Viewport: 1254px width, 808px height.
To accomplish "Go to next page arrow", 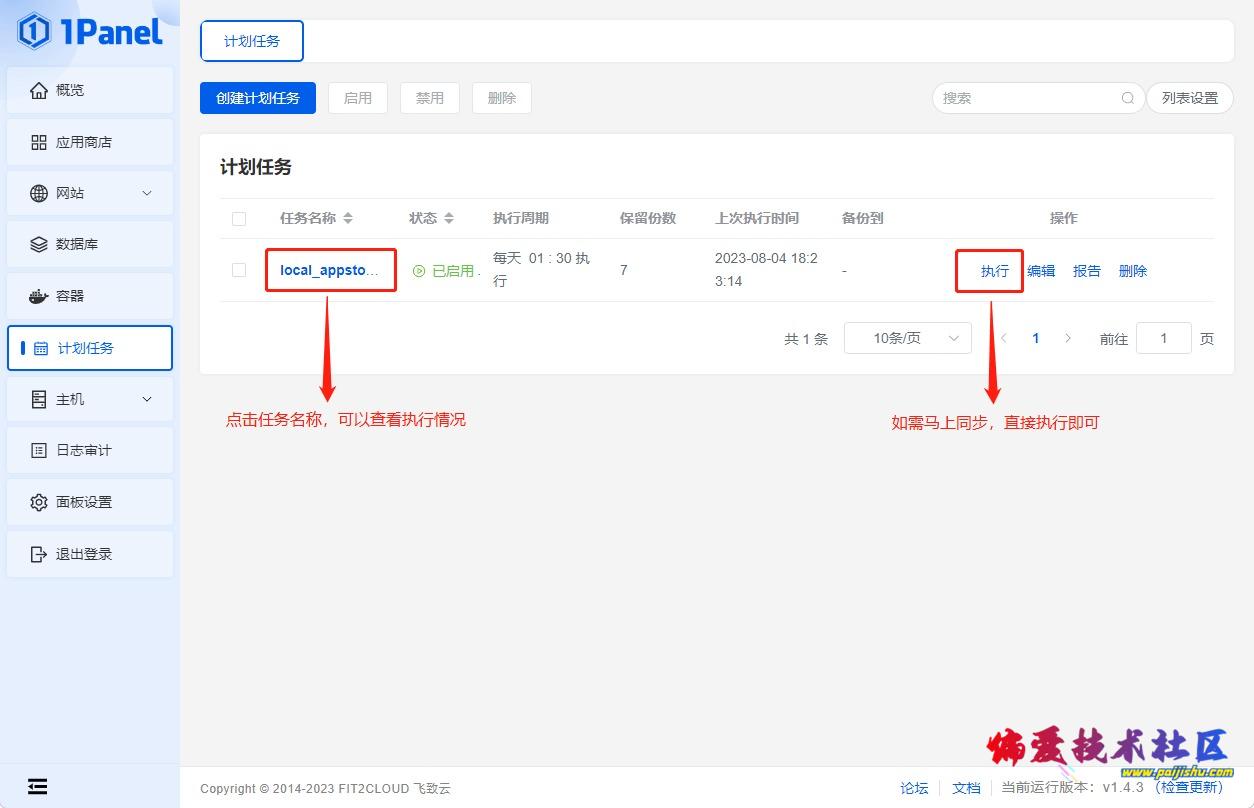I will pyautogui.click(x=1068, y=338).
